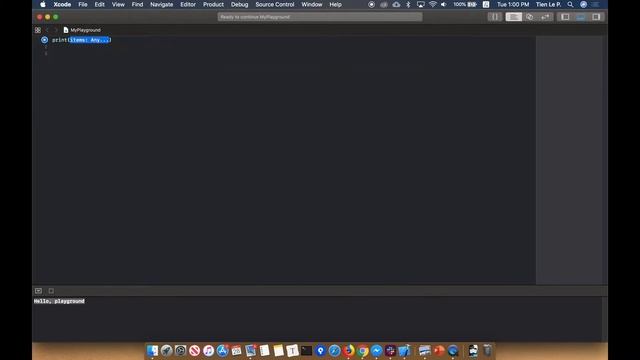Go forward in editor history
The image size is (640, 360).
coord(56,30)
